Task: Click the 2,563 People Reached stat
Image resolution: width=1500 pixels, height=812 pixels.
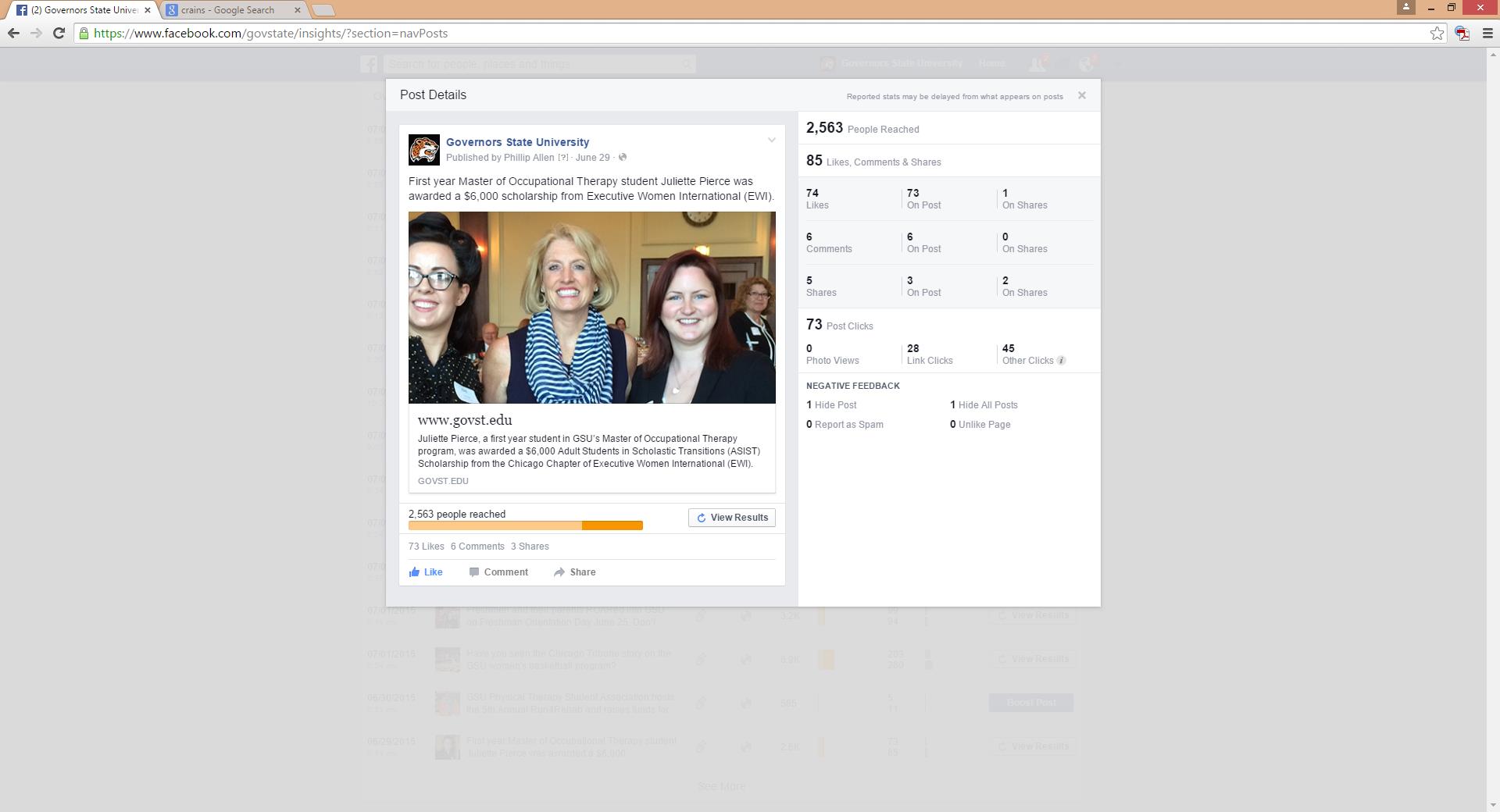Action: click(x=862, y=128)
